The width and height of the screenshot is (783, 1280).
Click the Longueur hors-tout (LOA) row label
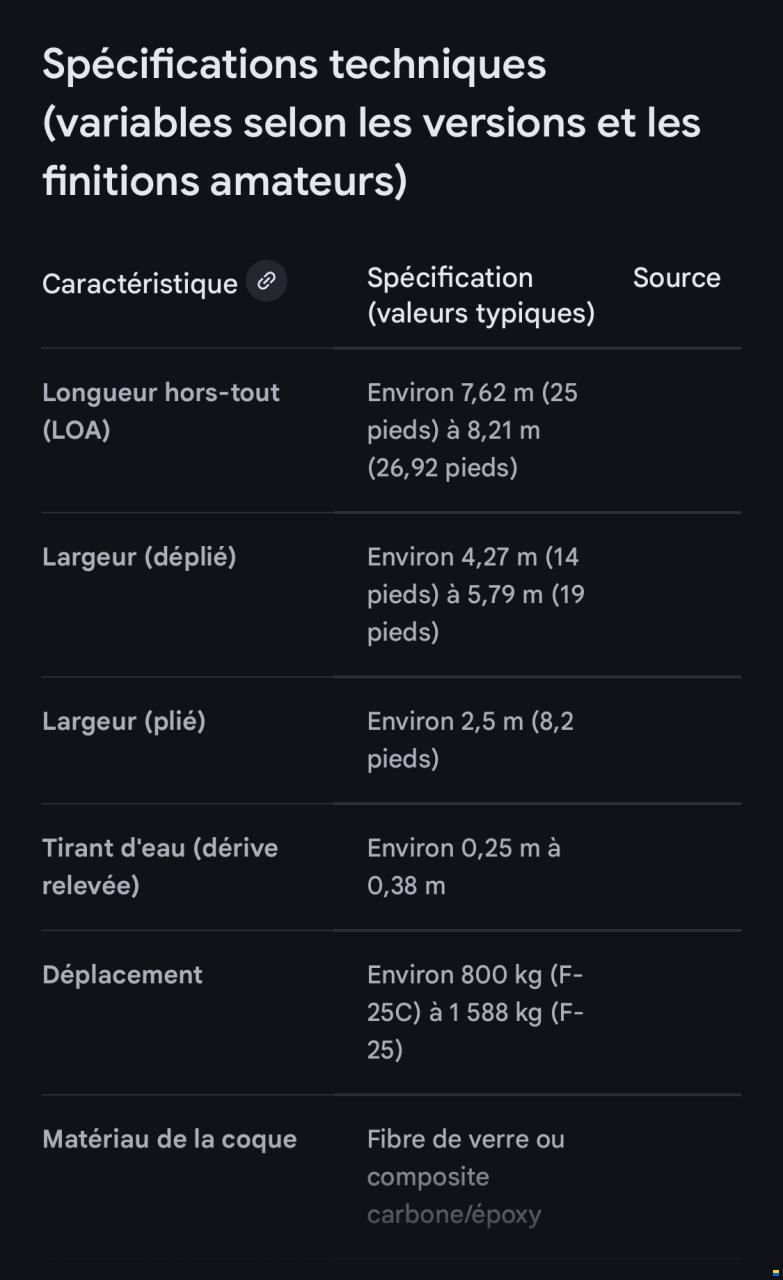click(160, 411)
